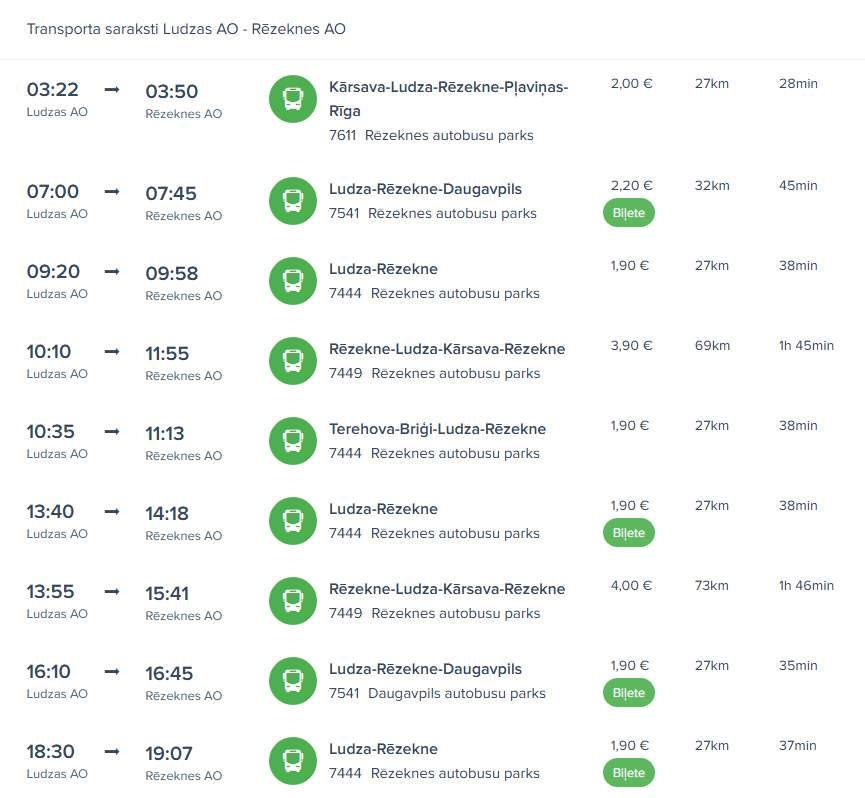This screenshot has height=798, width=865.
Task: Select the bus icon for the 13:55 trip
Action: pos(293,601)
